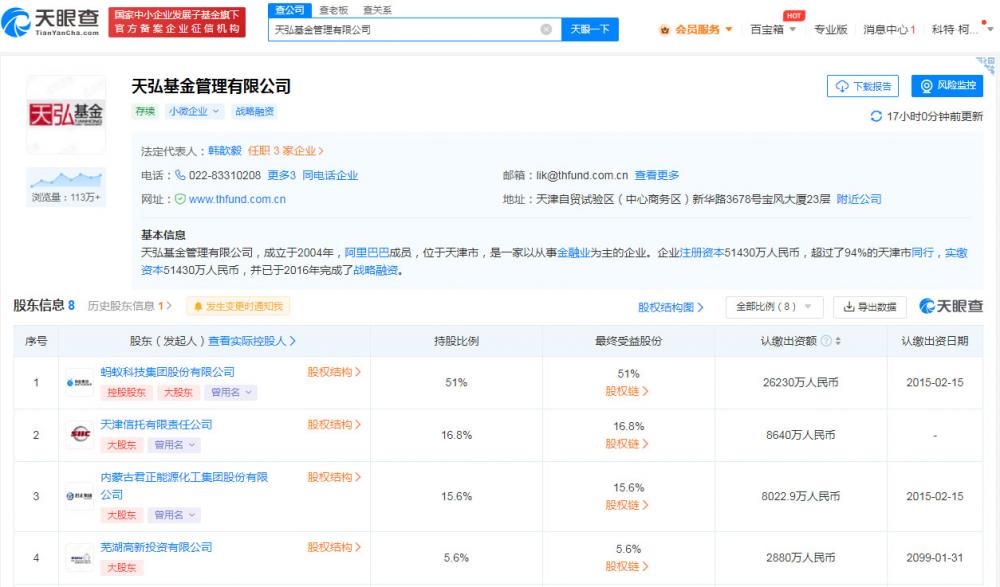Click 股权链 in the 51% row

click(x=627, y=391)
